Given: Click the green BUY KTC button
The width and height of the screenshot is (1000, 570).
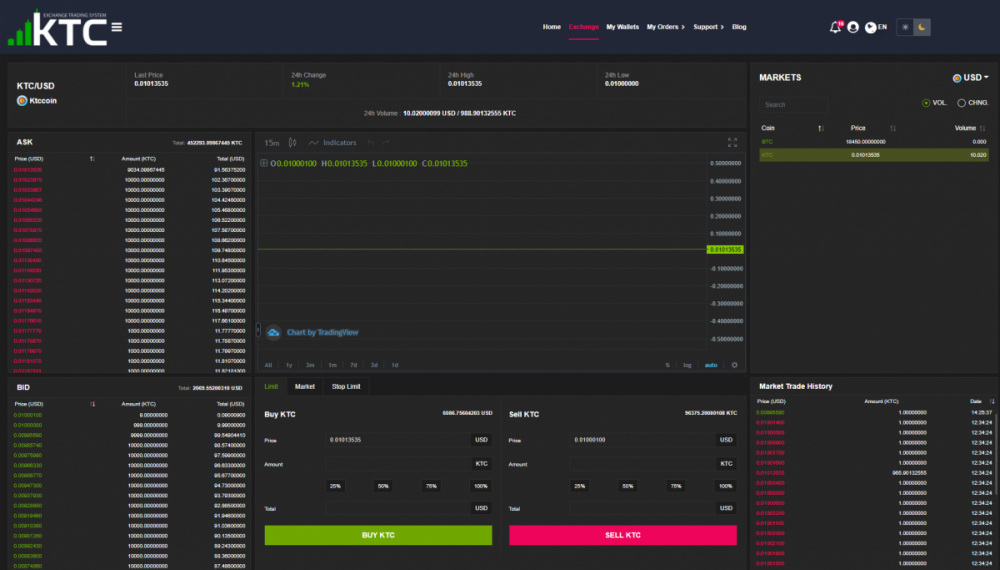Looking at the screenshot, I should point(378,535).
